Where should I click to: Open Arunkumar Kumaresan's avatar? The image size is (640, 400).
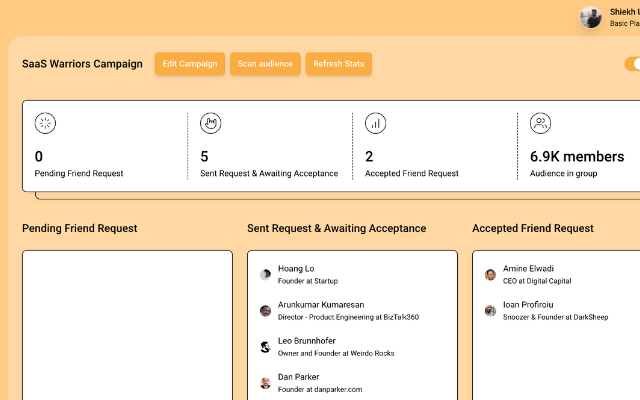pos(265,311)
